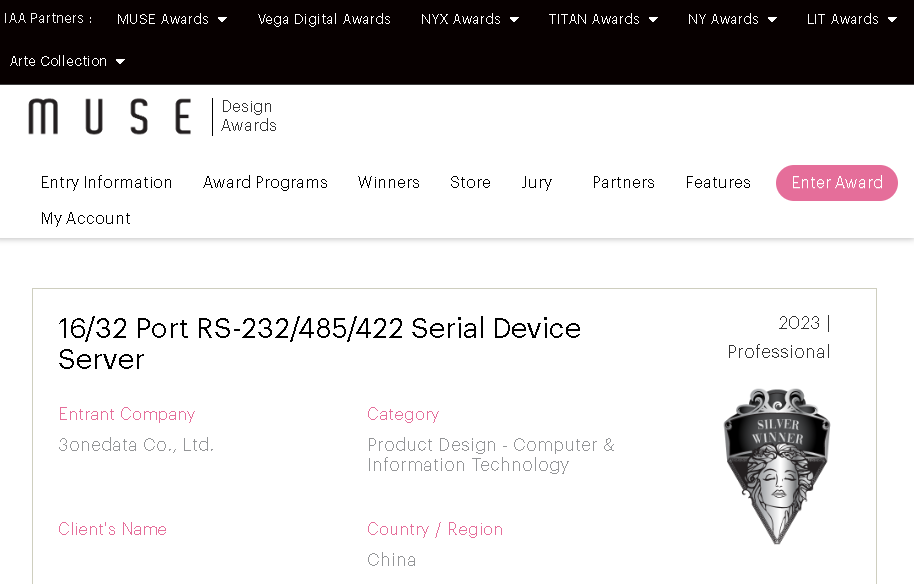The height and width of the screenshot is (584, 914).
Task: Open the Features menu item
Action: (718, 182)
